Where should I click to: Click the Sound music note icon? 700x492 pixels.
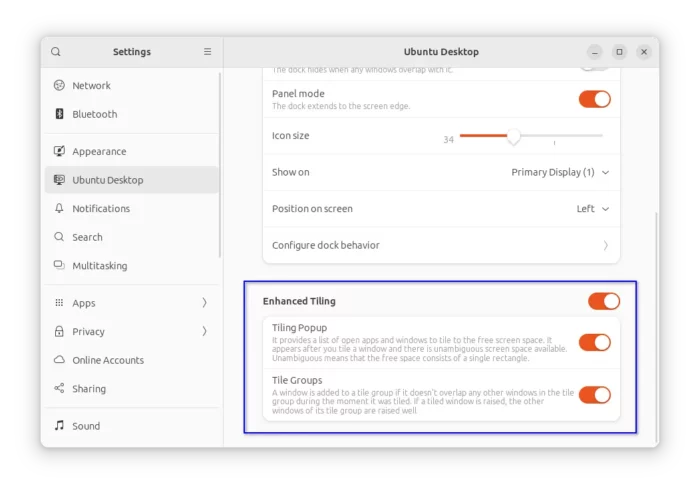pos(59,425)
